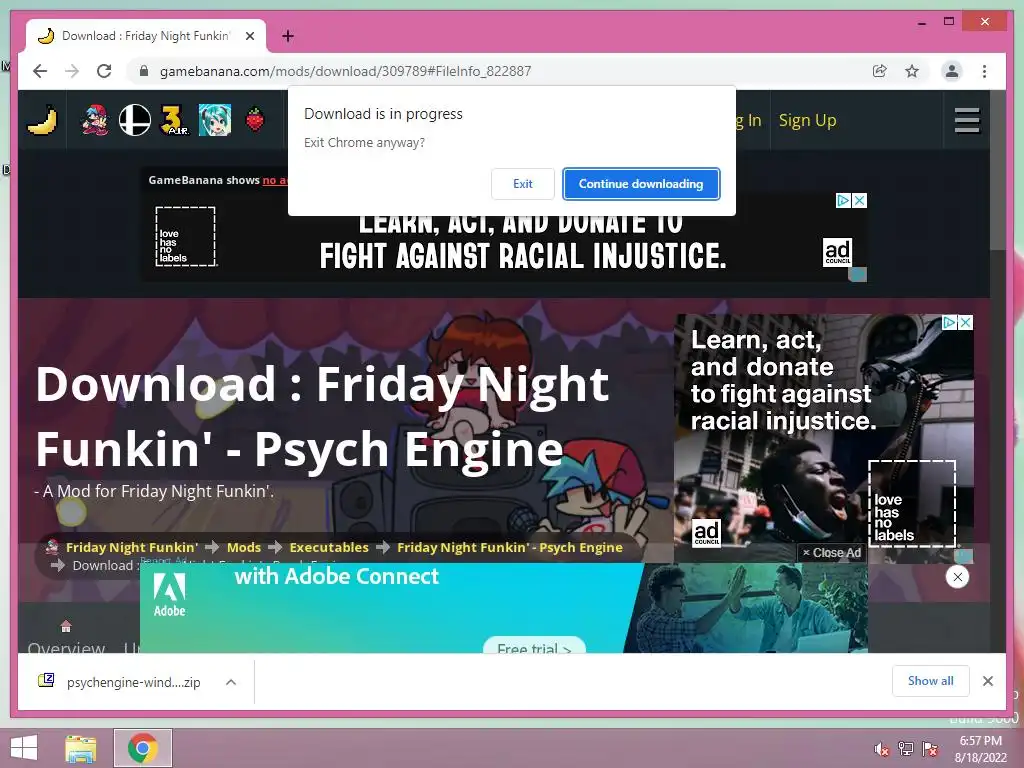1024x768 pixels.
Task: Open the Hatsune Miku game icon
Action: click(x=214, y=120)
